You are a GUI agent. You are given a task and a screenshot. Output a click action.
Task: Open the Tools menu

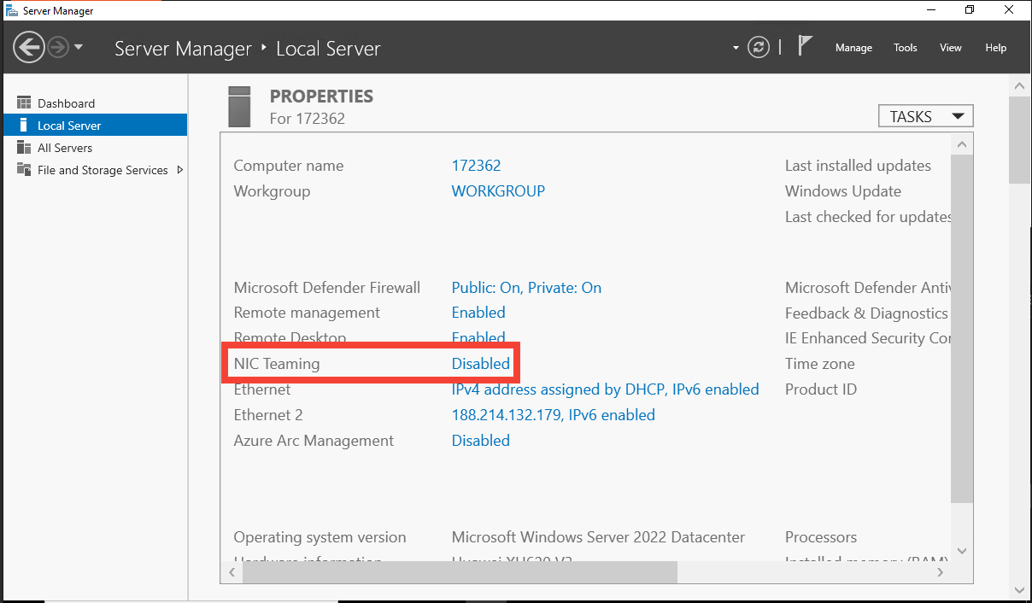pyautogui.click(x=905, y=47)
